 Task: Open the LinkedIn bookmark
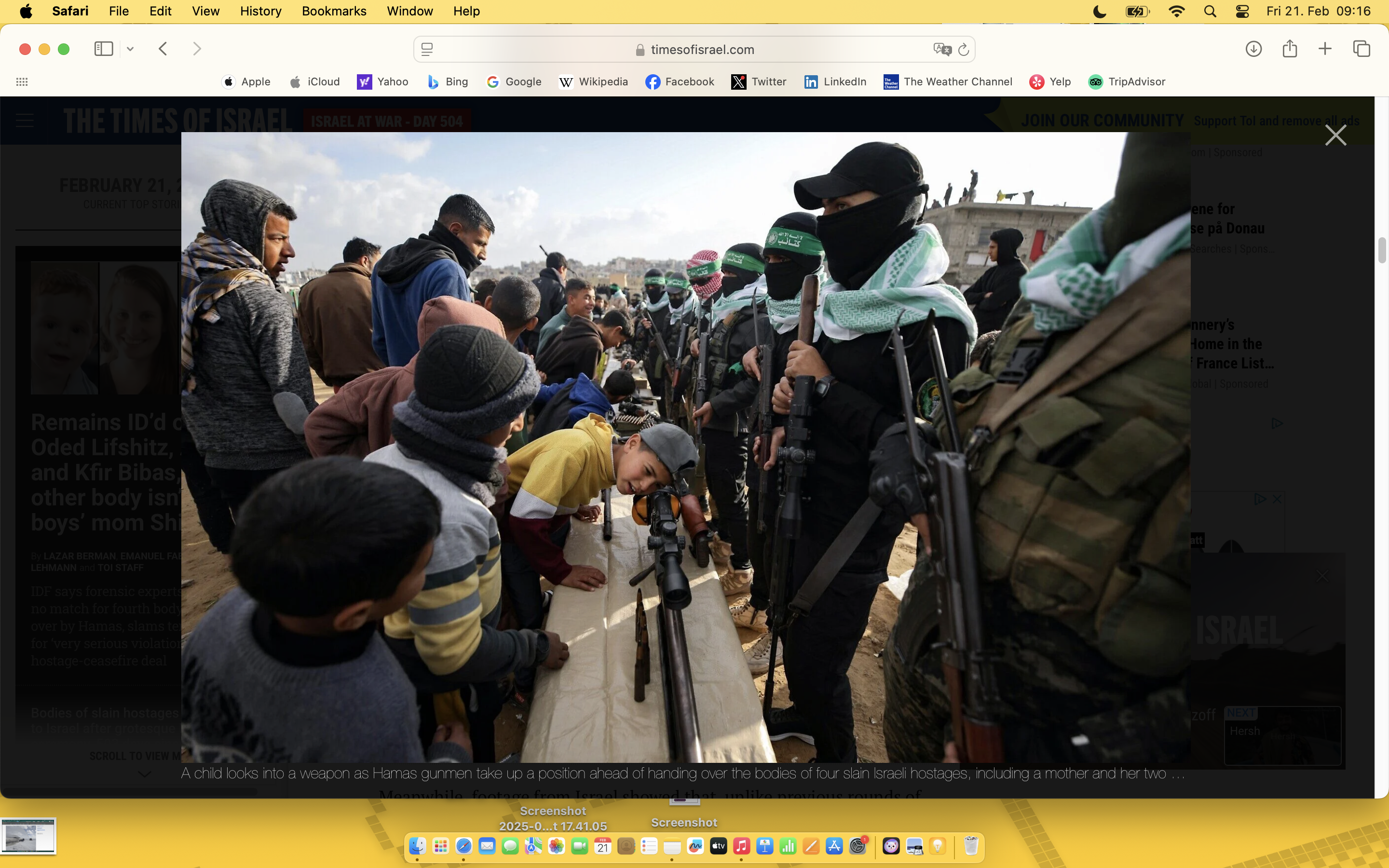tap(835, 81)
